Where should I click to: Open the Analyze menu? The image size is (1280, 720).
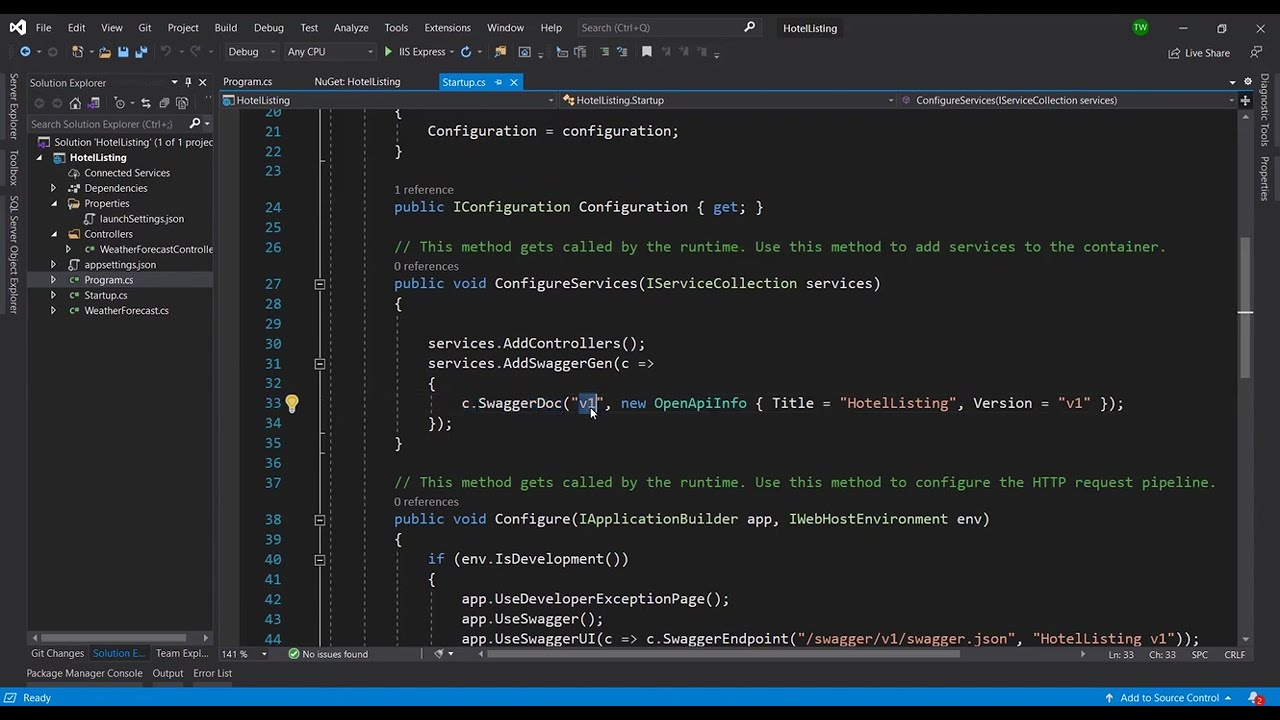click(351, 27)
